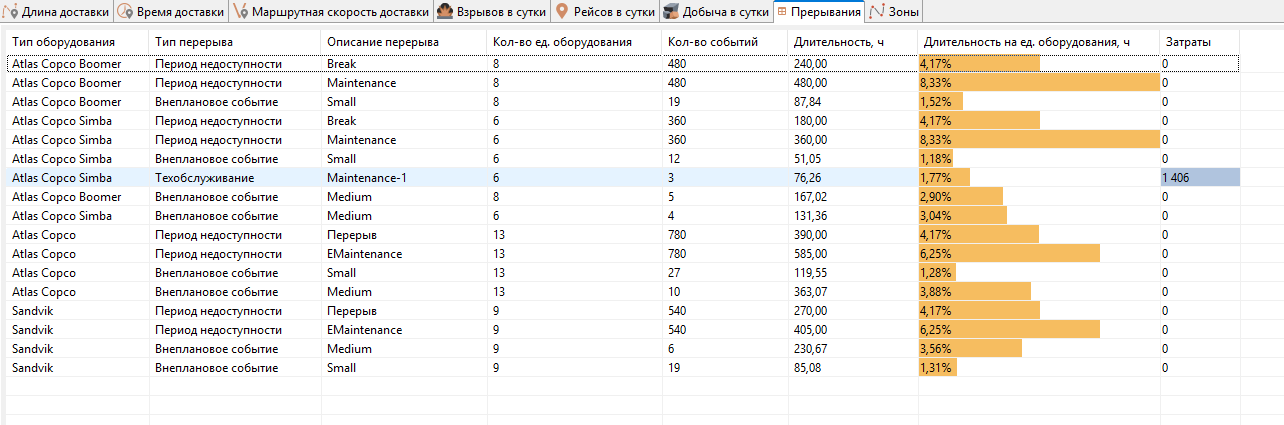Click the Длина доставки tab icon

[12, 12]
